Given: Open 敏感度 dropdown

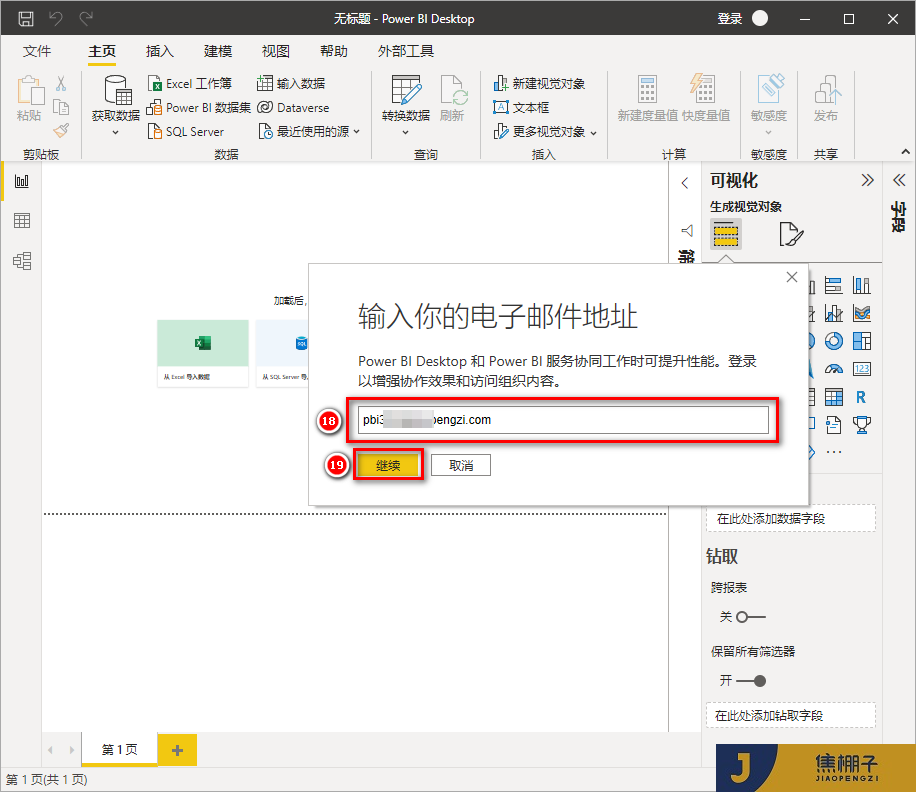Looking at the screenshot, I should (x=768, y=133).
